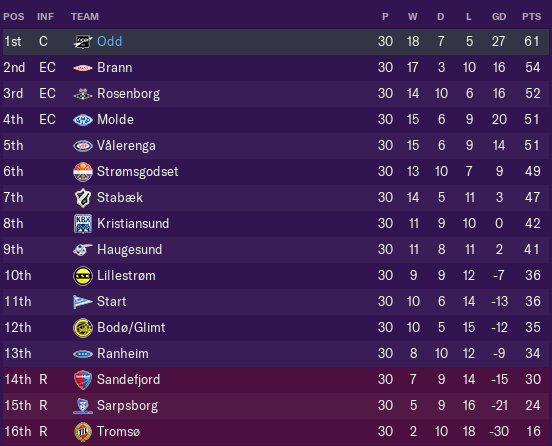Select the Bodø/Glimt club crest
Screen dimensions: 552x446
point(83,328)
